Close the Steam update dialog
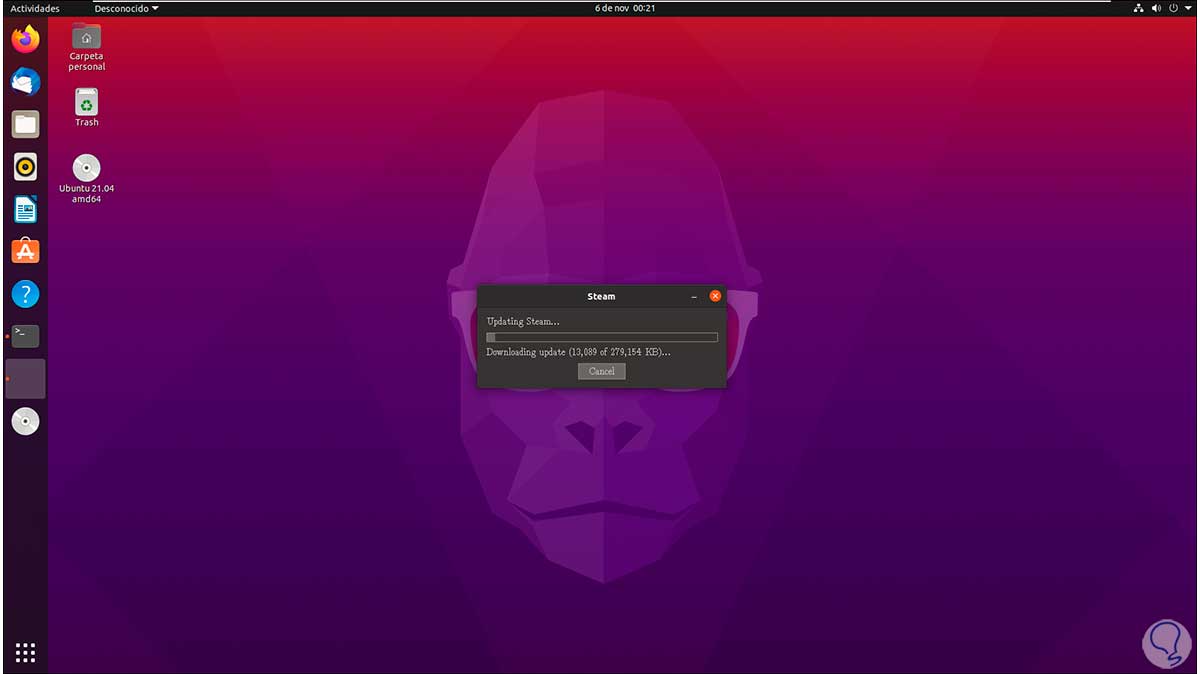The height and width of the screenshot is (674, 1200). (x=715, y=296)
